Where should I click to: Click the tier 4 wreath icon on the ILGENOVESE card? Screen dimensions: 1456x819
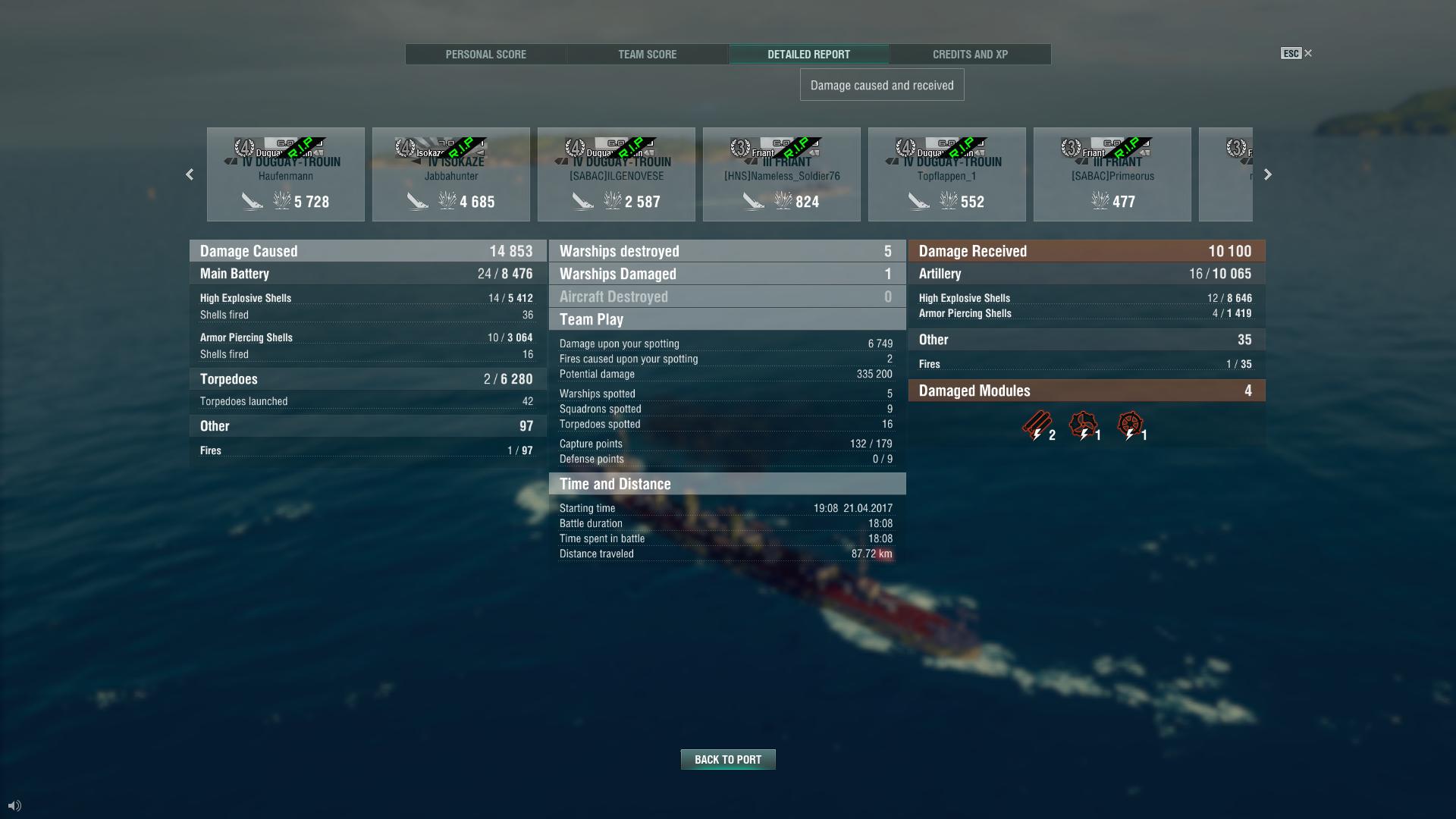575,147
